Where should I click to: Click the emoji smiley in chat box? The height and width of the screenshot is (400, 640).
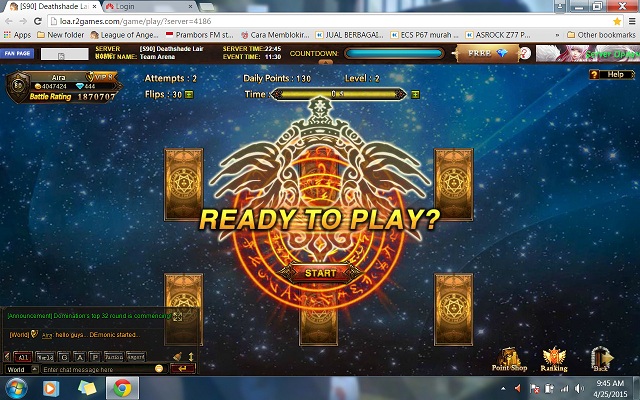coord(158,369)
